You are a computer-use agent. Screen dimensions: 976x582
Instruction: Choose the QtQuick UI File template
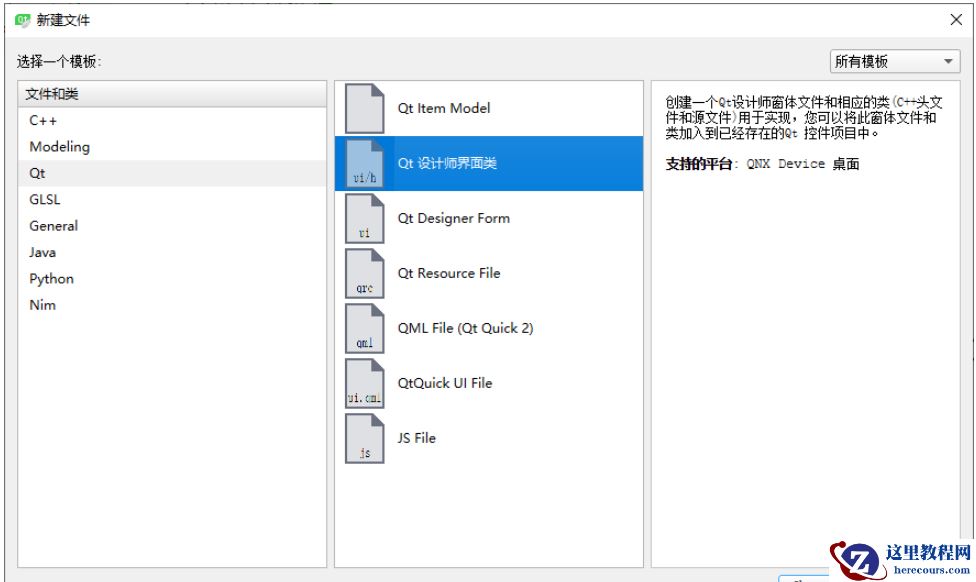tap(489, 383)
